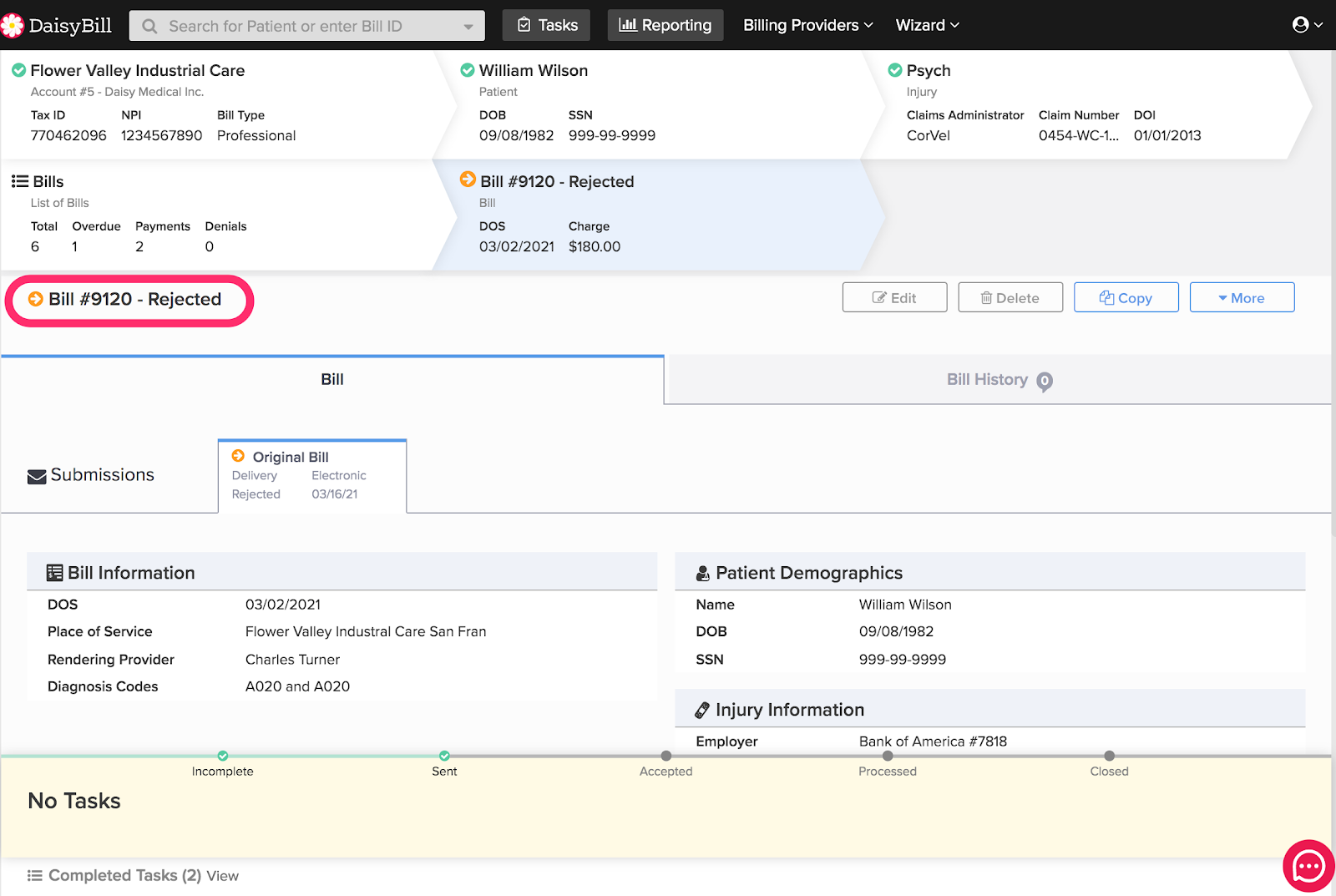This screenshot has width=1336, height=896.
Task: Click the Accepted progress step marker
Action: pos(665,757)
